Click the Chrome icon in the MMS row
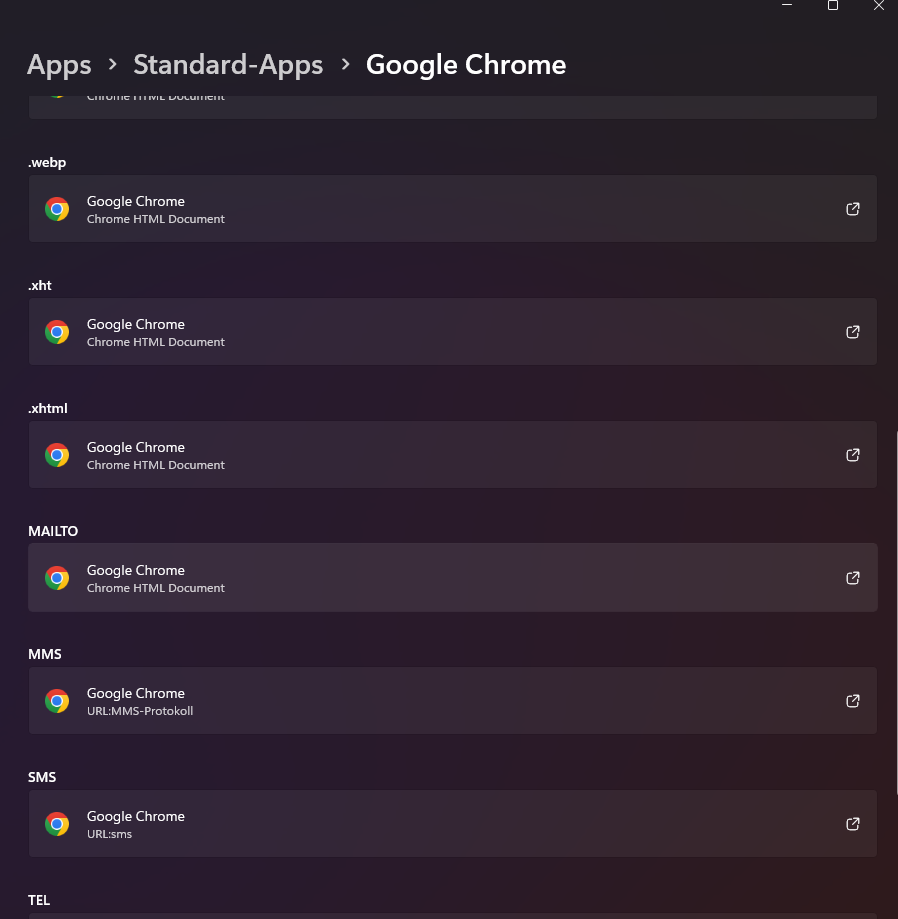Image resolution: width=898 pixels, height=919 pixels. (x=57, y=701)
